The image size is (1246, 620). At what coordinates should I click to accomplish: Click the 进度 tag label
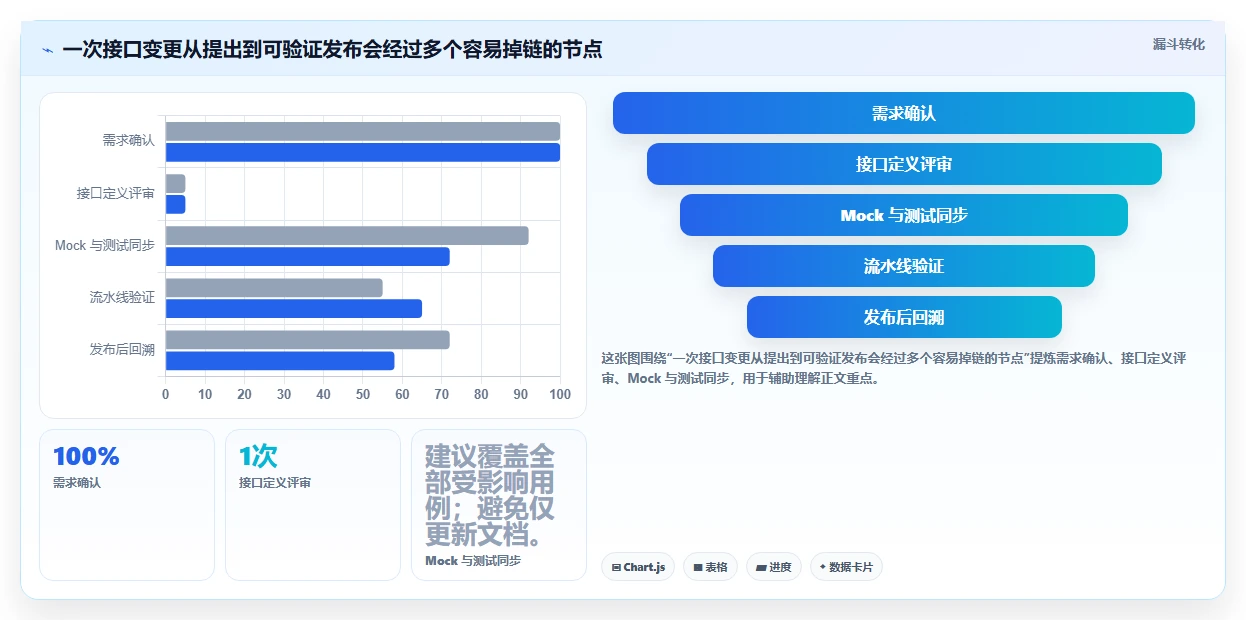click(781, 567)
